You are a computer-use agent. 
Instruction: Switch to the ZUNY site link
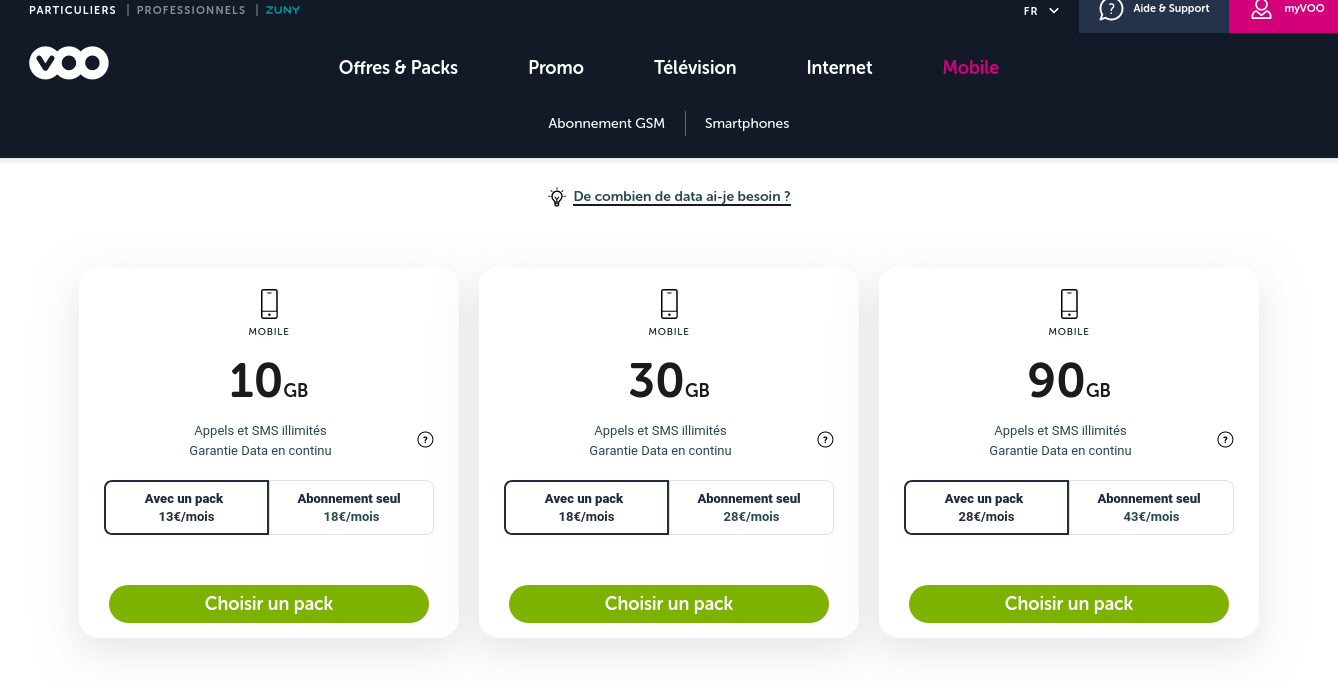(282, 10)
